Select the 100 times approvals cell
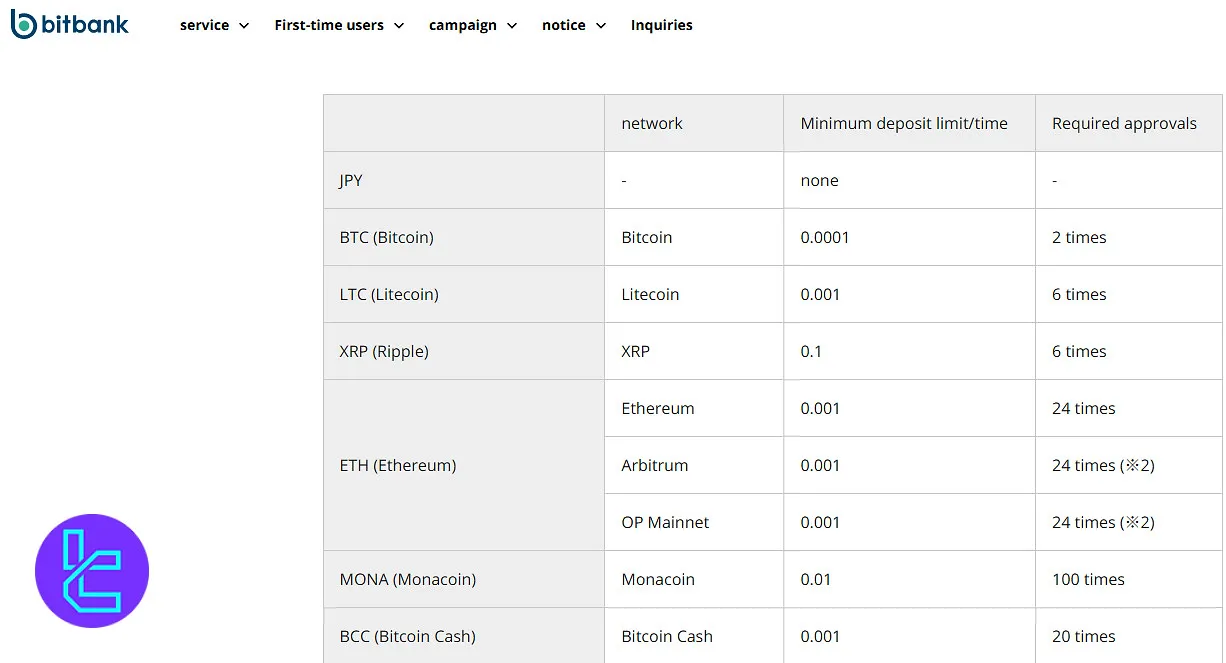Screen dimensions: 1226x663 (1088, 579)
